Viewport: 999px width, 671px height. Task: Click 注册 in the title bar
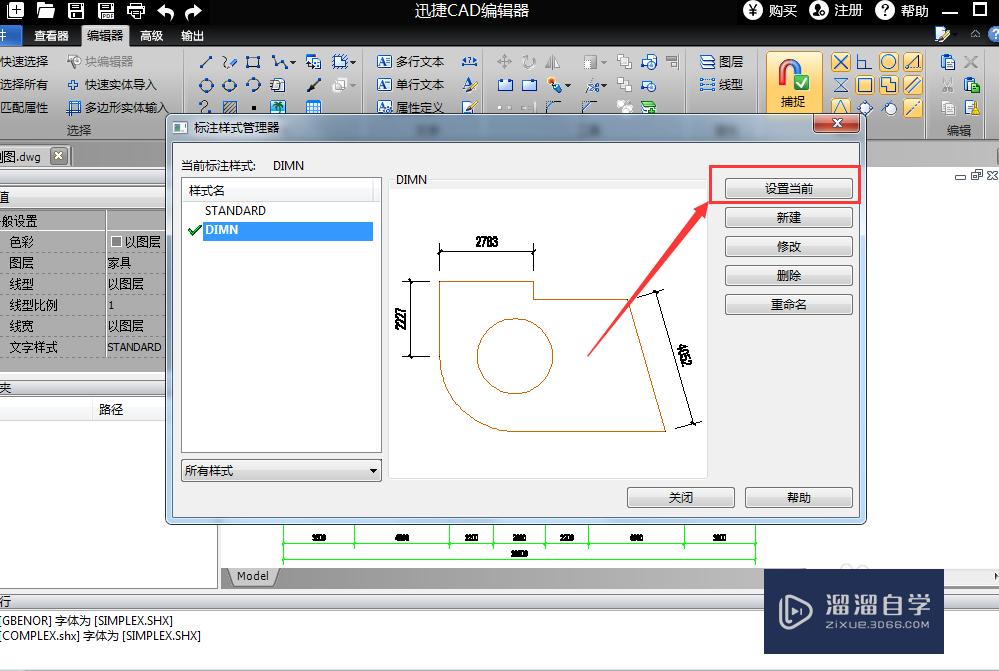(x=836, y=11)
